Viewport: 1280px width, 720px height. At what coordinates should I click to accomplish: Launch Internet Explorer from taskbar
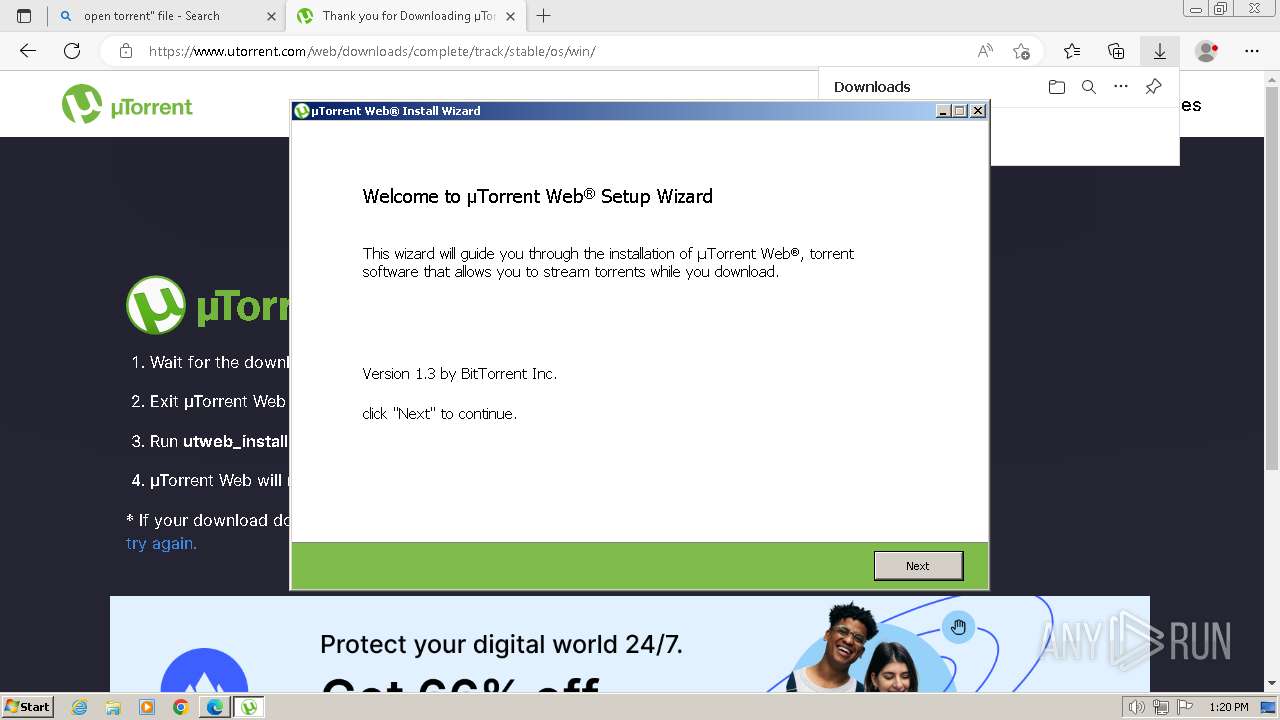tap(79, 707)
